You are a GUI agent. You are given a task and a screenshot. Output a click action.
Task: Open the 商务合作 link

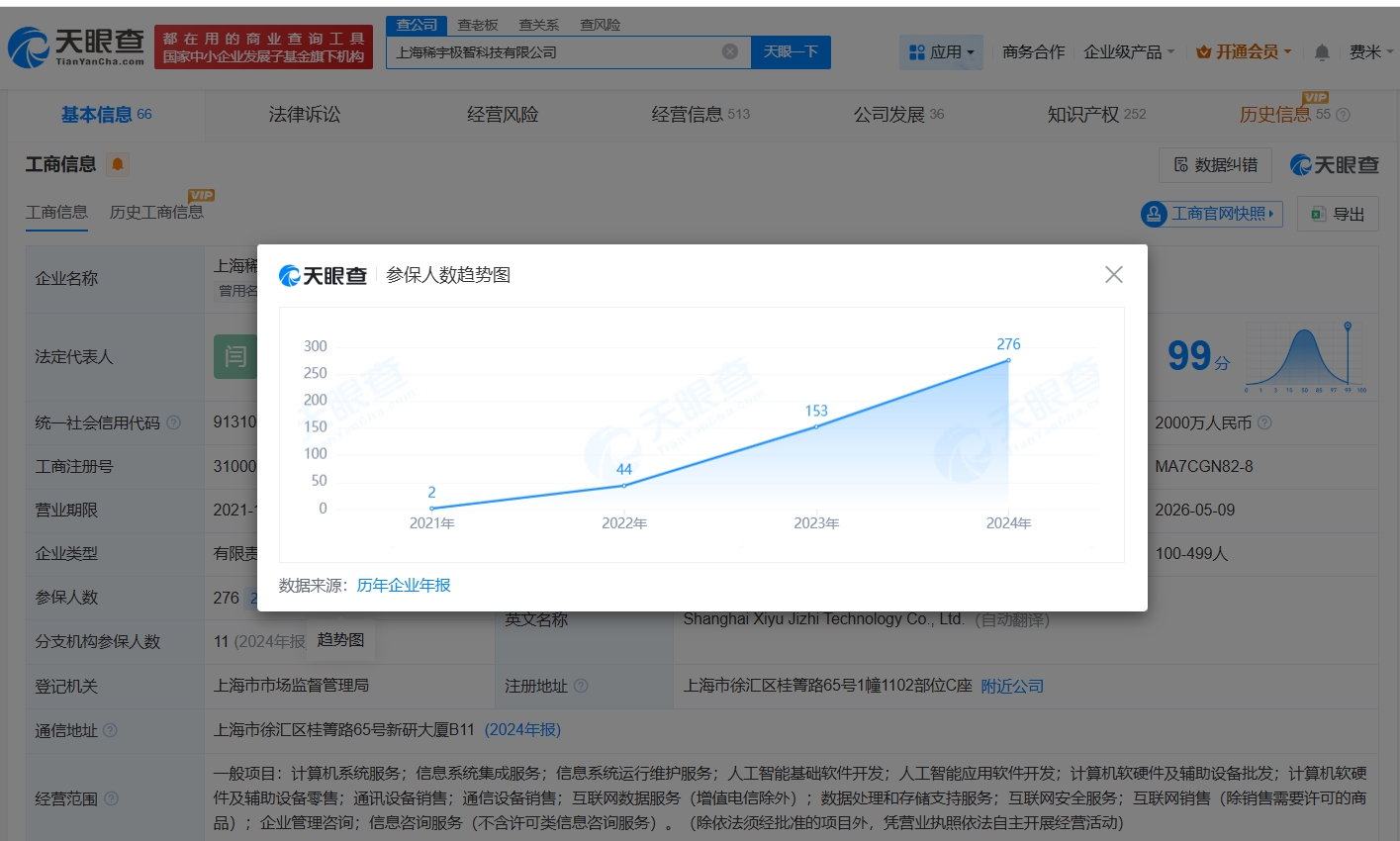[x=1033, y=51]
